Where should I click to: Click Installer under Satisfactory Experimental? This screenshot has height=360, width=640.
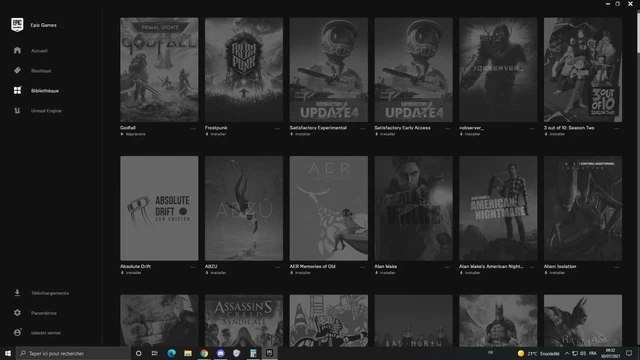point(300,134)
